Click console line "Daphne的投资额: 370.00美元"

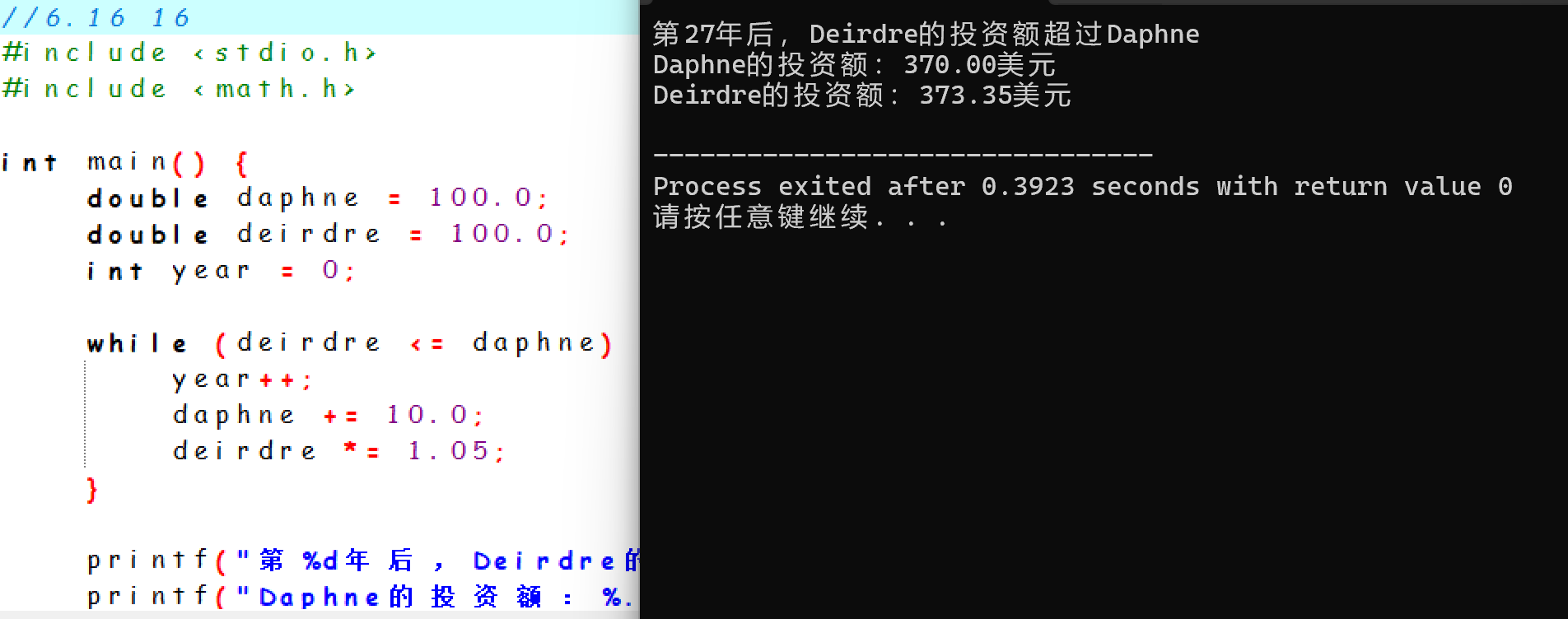point(854,64)
